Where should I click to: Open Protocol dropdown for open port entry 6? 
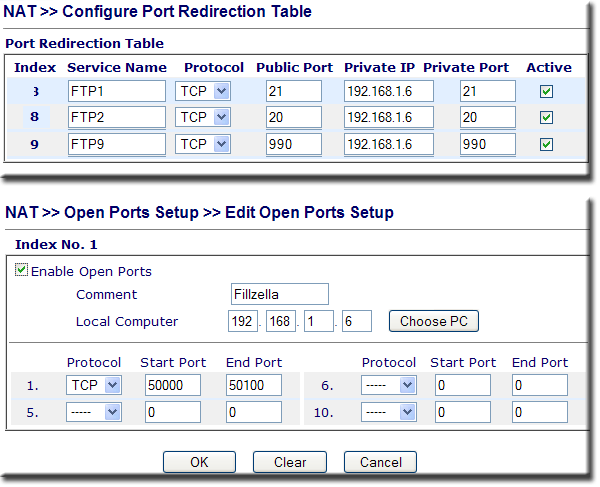389,385
